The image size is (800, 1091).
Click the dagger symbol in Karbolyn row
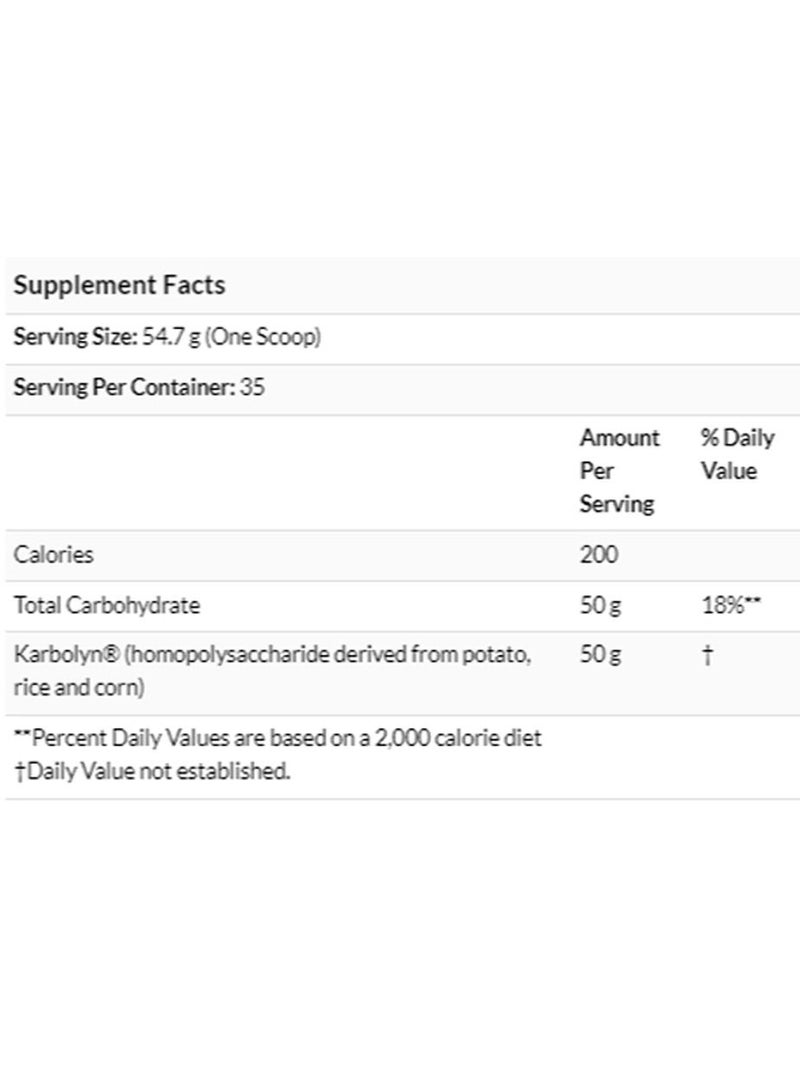706,655
